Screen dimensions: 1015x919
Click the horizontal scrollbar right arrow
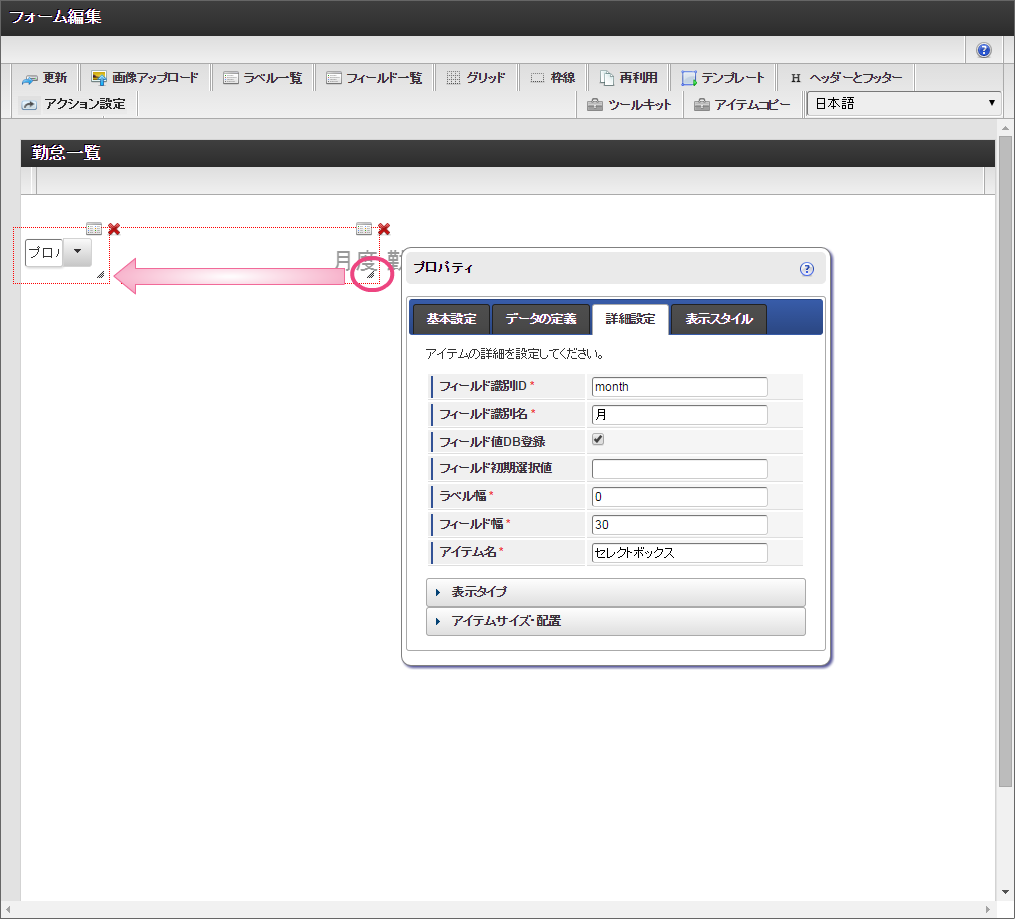point(988,909)
